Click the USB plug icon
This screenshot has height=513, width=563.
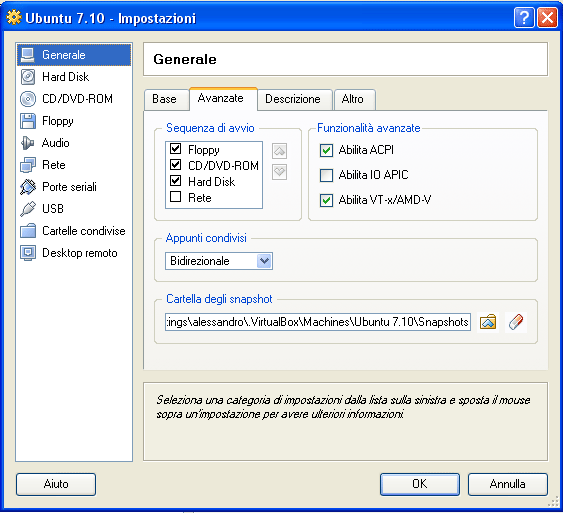pos(28,209)
